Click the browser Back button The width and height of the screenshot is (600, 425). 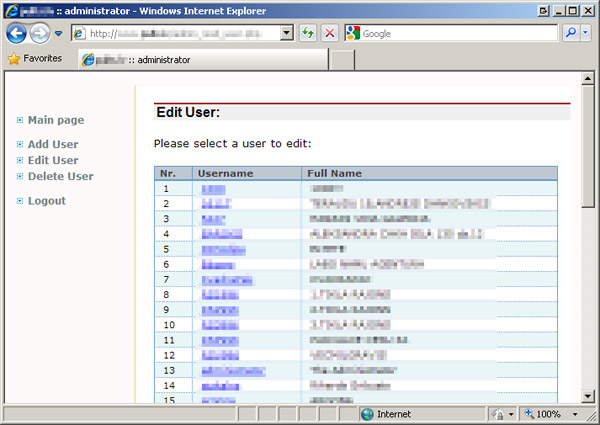16,33
